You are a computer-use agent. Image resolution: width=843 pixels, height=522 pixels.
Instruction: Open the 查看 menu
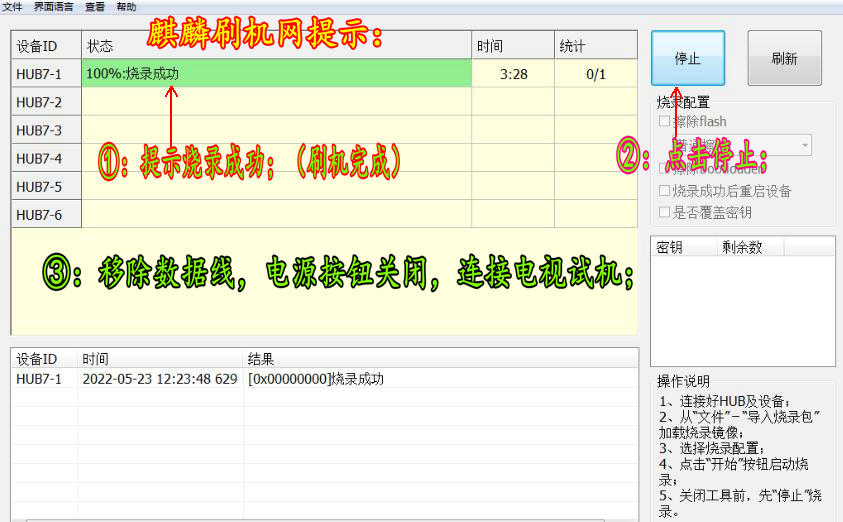pos(95,7)
